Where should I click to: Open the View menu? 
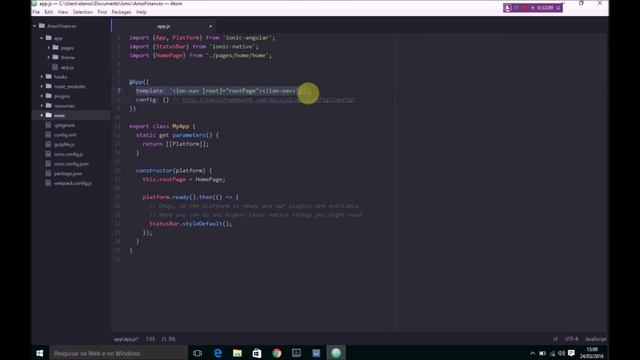point(63,12)
